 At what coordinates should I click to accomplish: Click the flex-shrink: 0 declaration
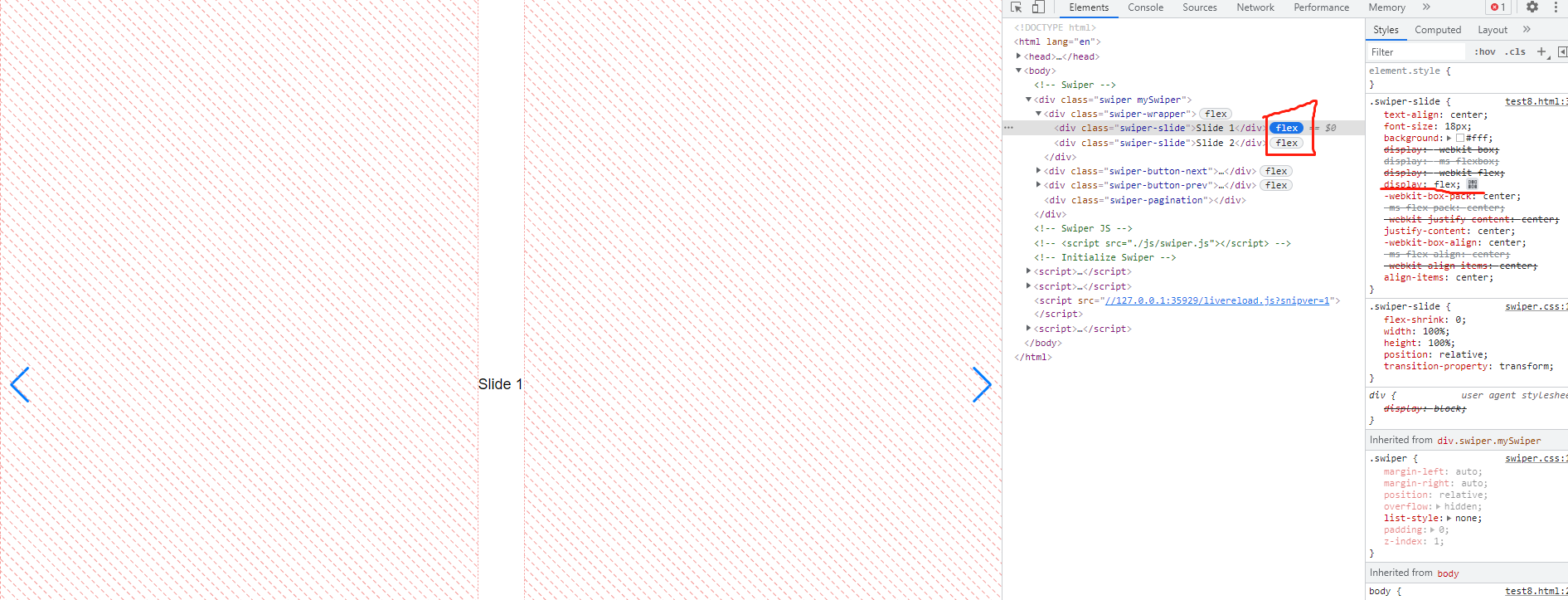click(x=1425, y=320)
